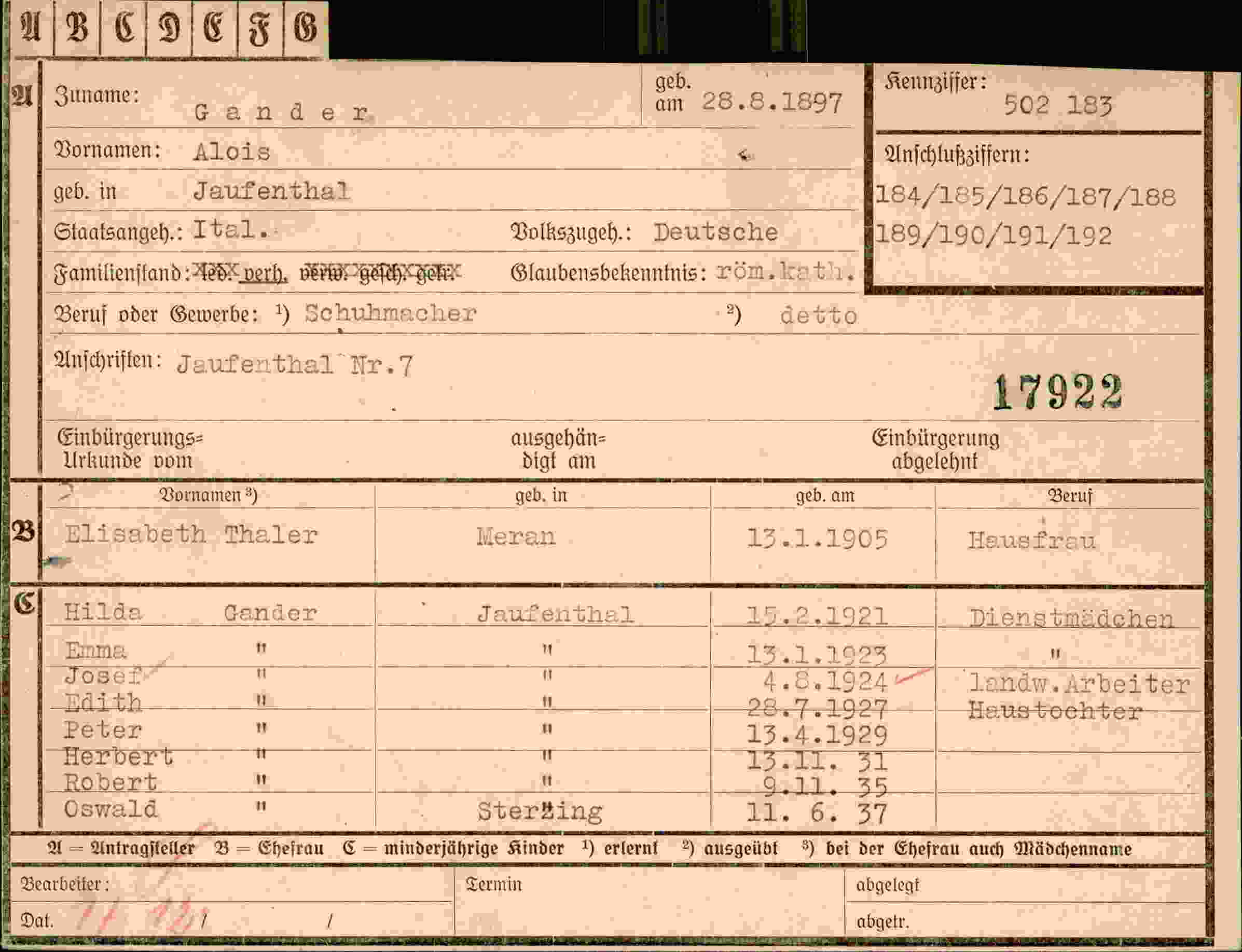1242x952 pixels.
Task: Click the stamped number "17922"
Action: (1057, 392)
